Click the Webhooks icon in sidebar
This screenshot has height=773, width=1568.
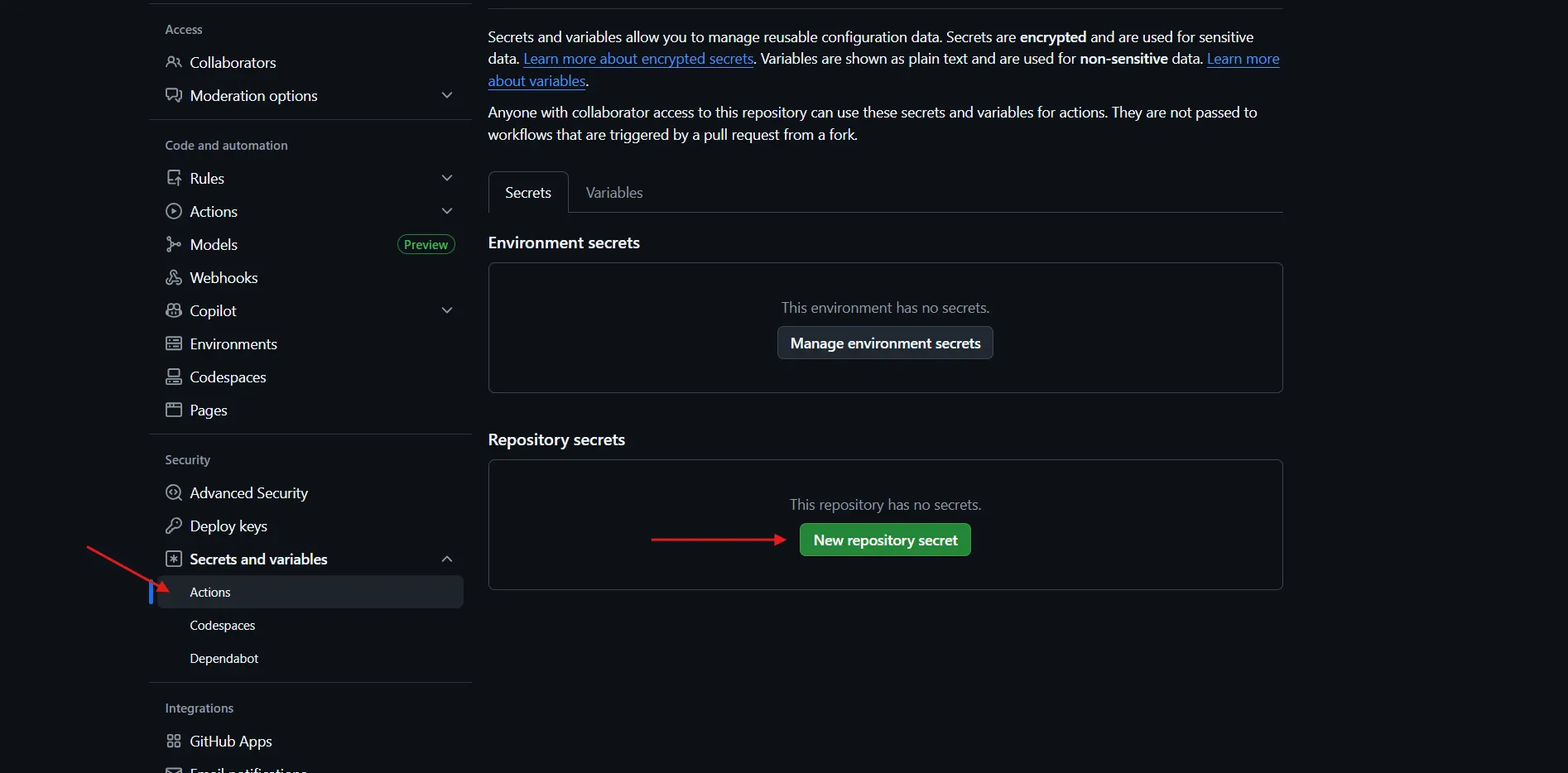pyautogui.click(x=173, y=277)
